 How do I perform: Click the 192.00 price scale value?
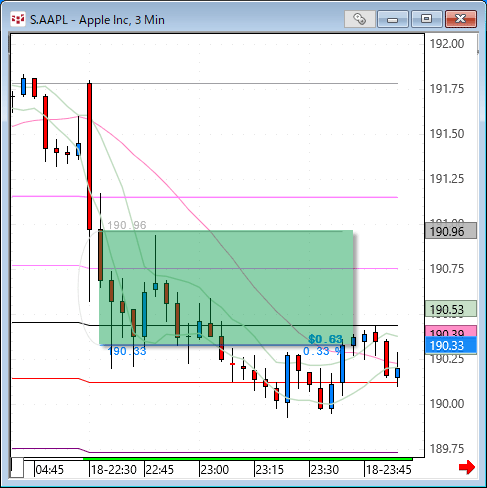(x=447, y=44)
